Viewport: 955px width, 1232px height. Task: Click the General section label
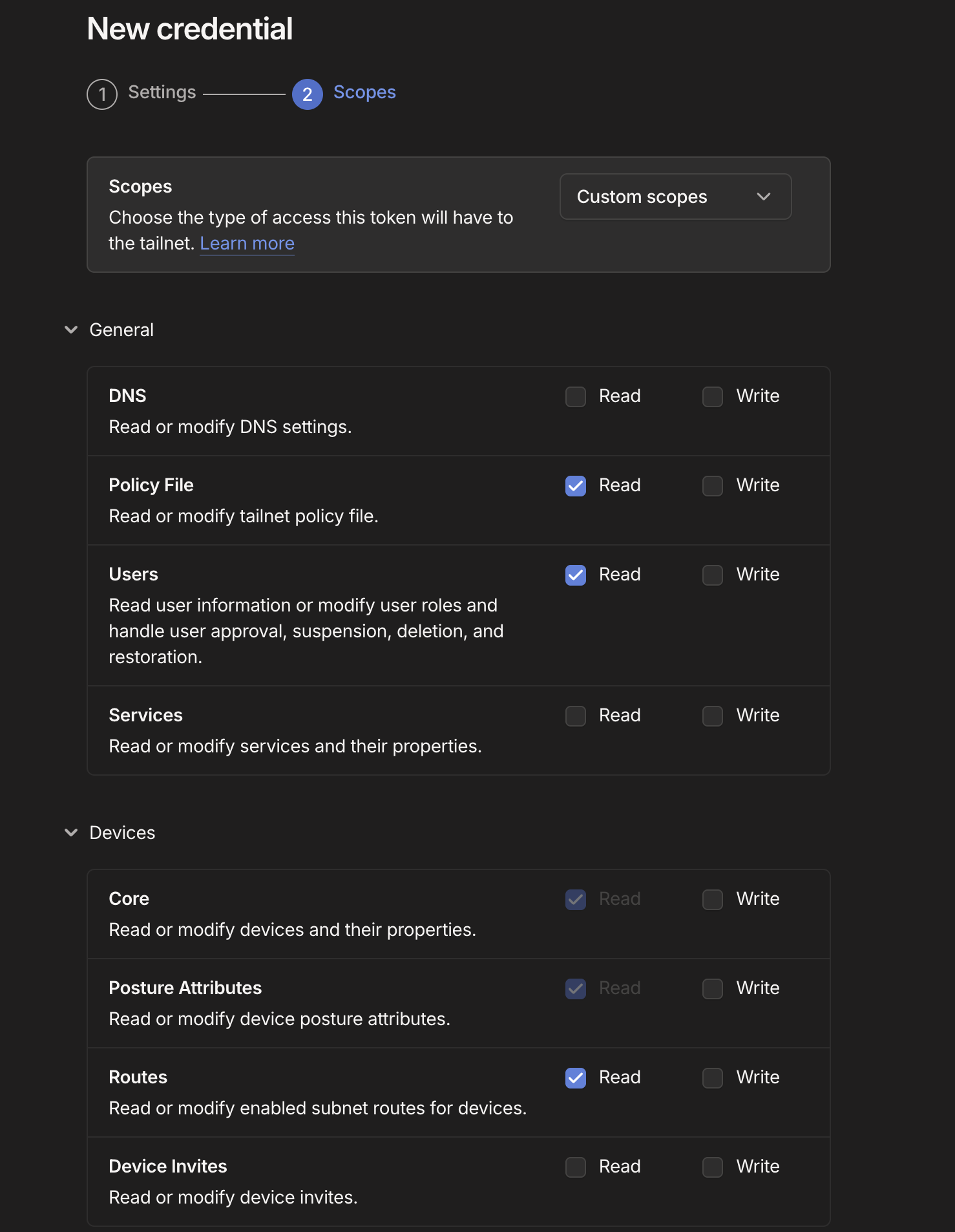121,330
